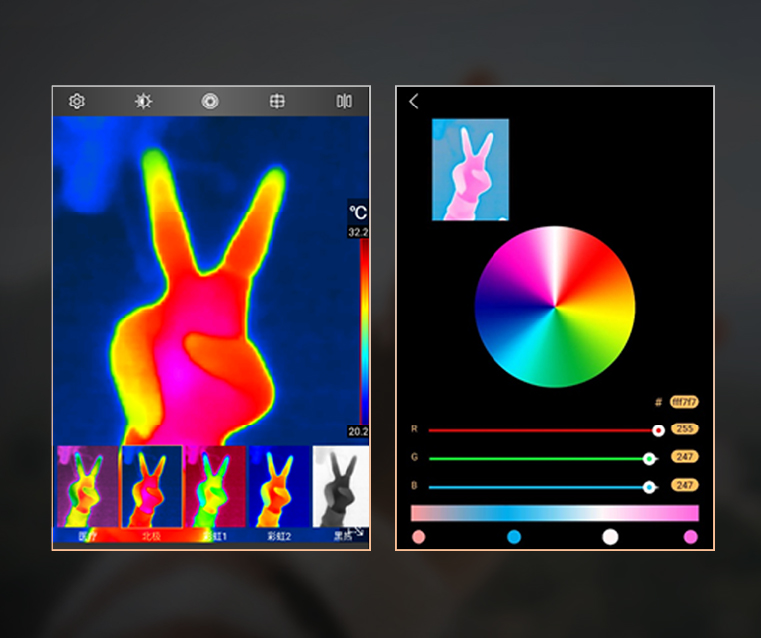
Task: Select the 北极 arctic palette thumbnail
Action: (x=152, y=487)
